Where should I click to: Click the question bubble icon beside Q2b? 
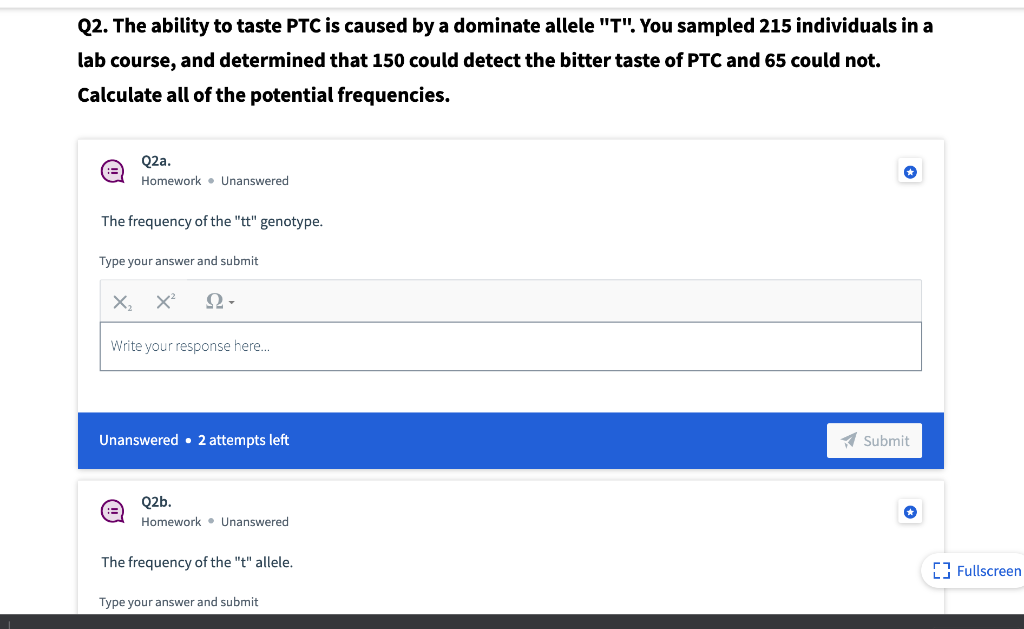[x=112, y=511]
